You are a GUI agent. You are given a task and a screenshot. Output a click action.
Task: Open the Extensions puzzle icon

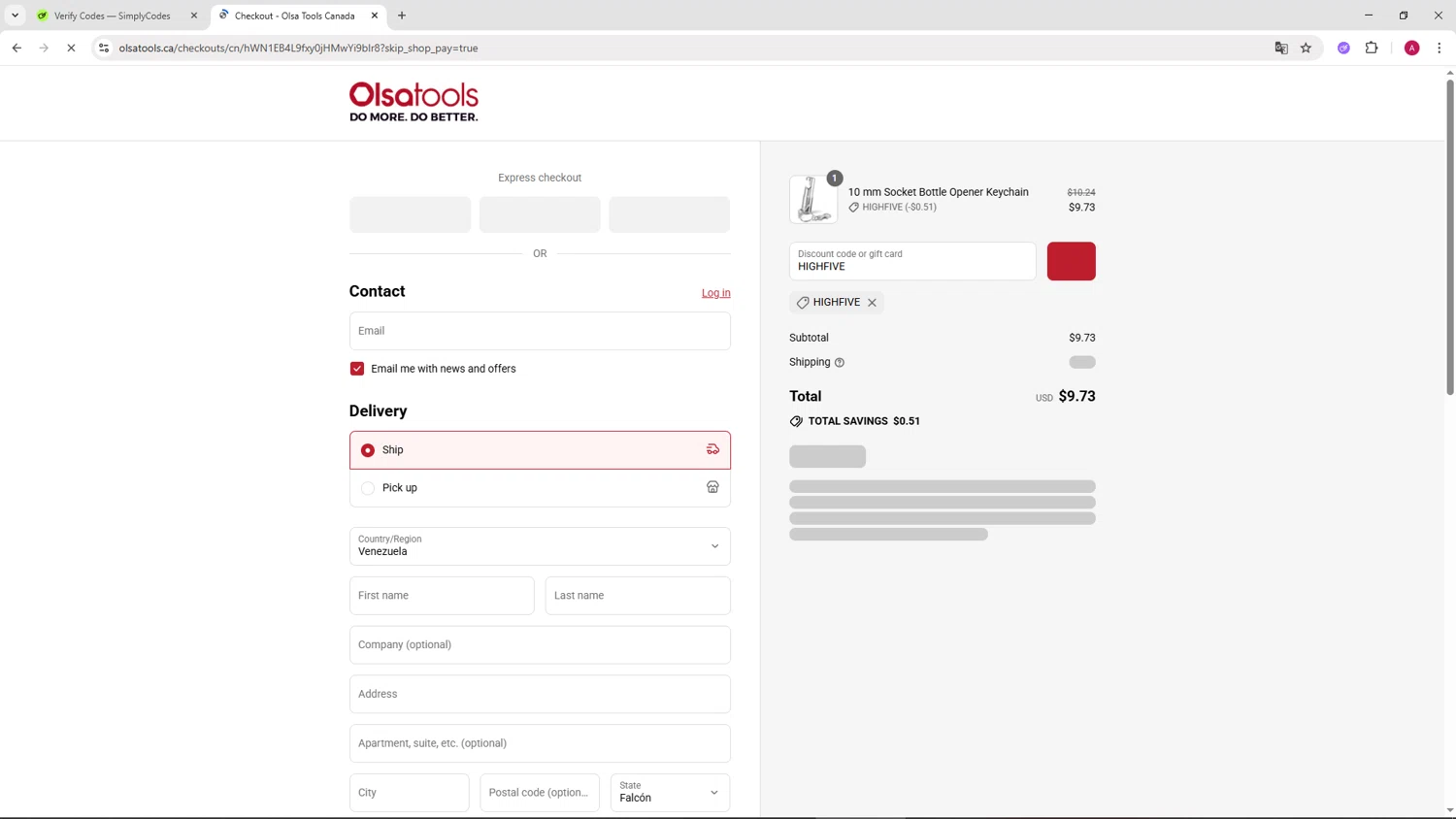tap(1372, 48)
